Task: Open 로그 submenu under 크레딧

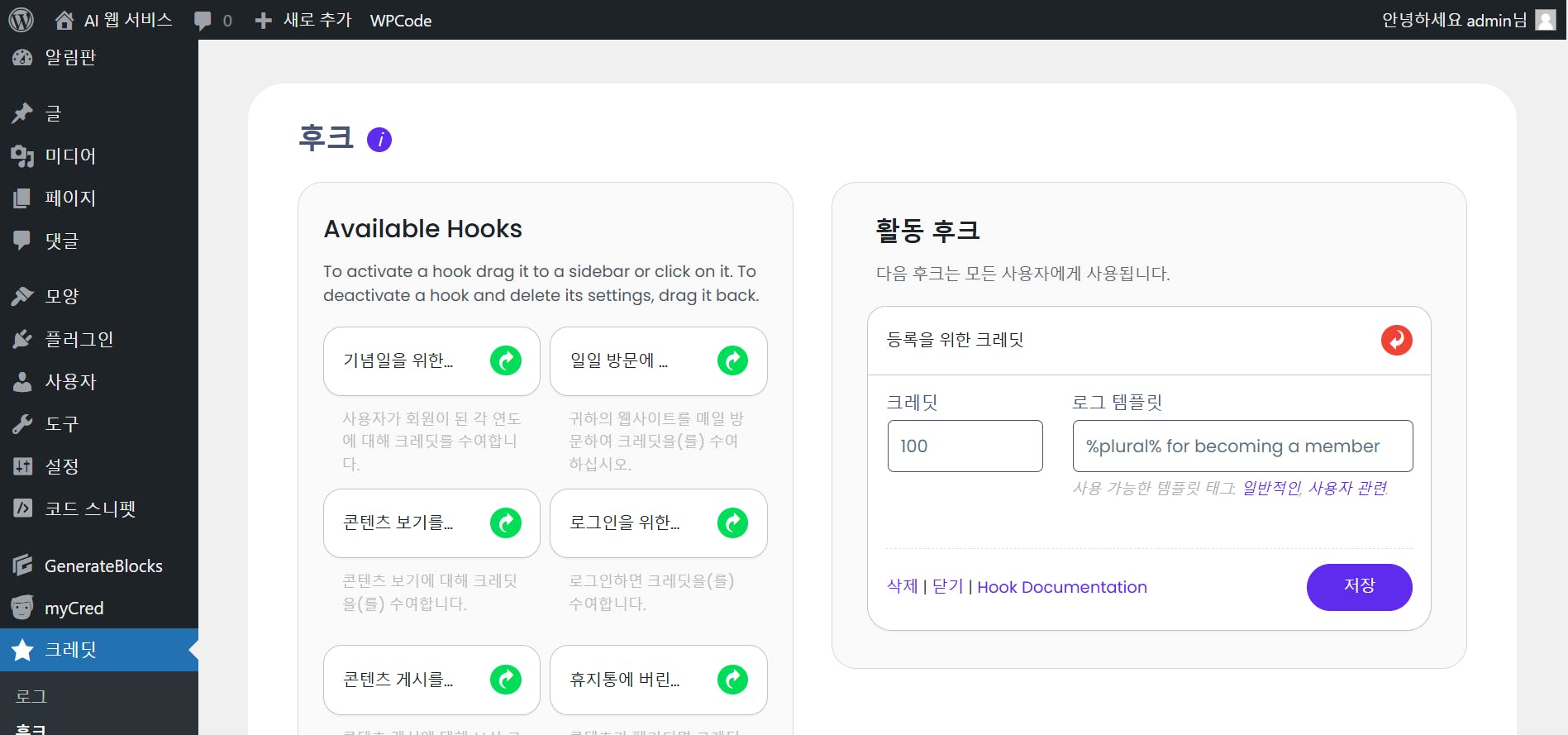Action: [31, 696]
